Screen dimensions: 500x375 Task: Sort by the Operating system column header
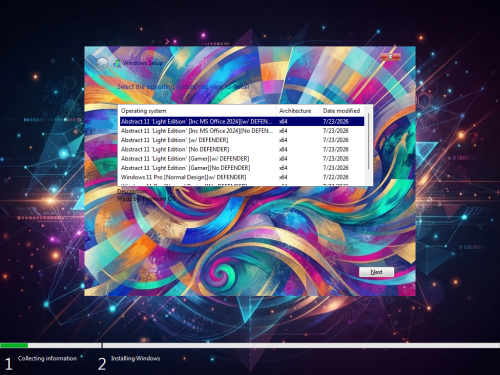click(x=198, y=111)
